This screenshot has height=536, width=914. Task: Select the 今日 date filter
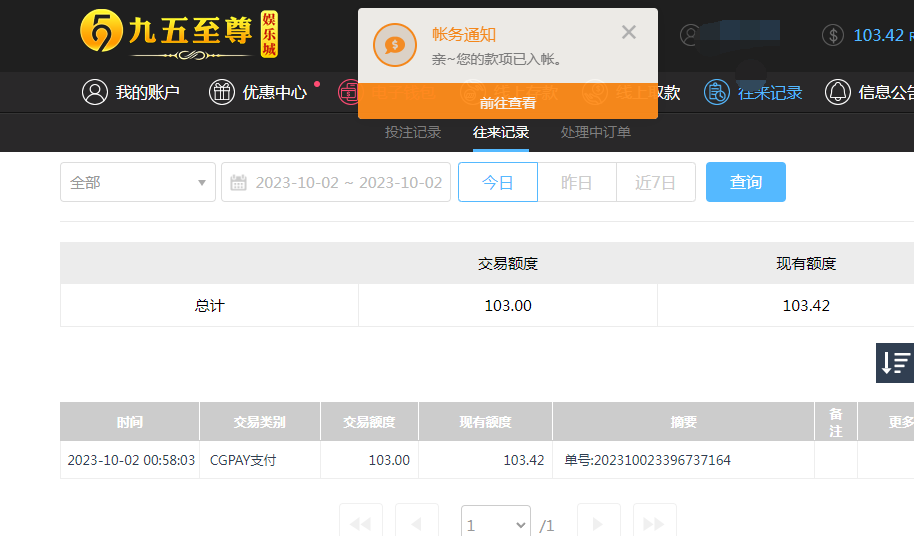[498, 182]
